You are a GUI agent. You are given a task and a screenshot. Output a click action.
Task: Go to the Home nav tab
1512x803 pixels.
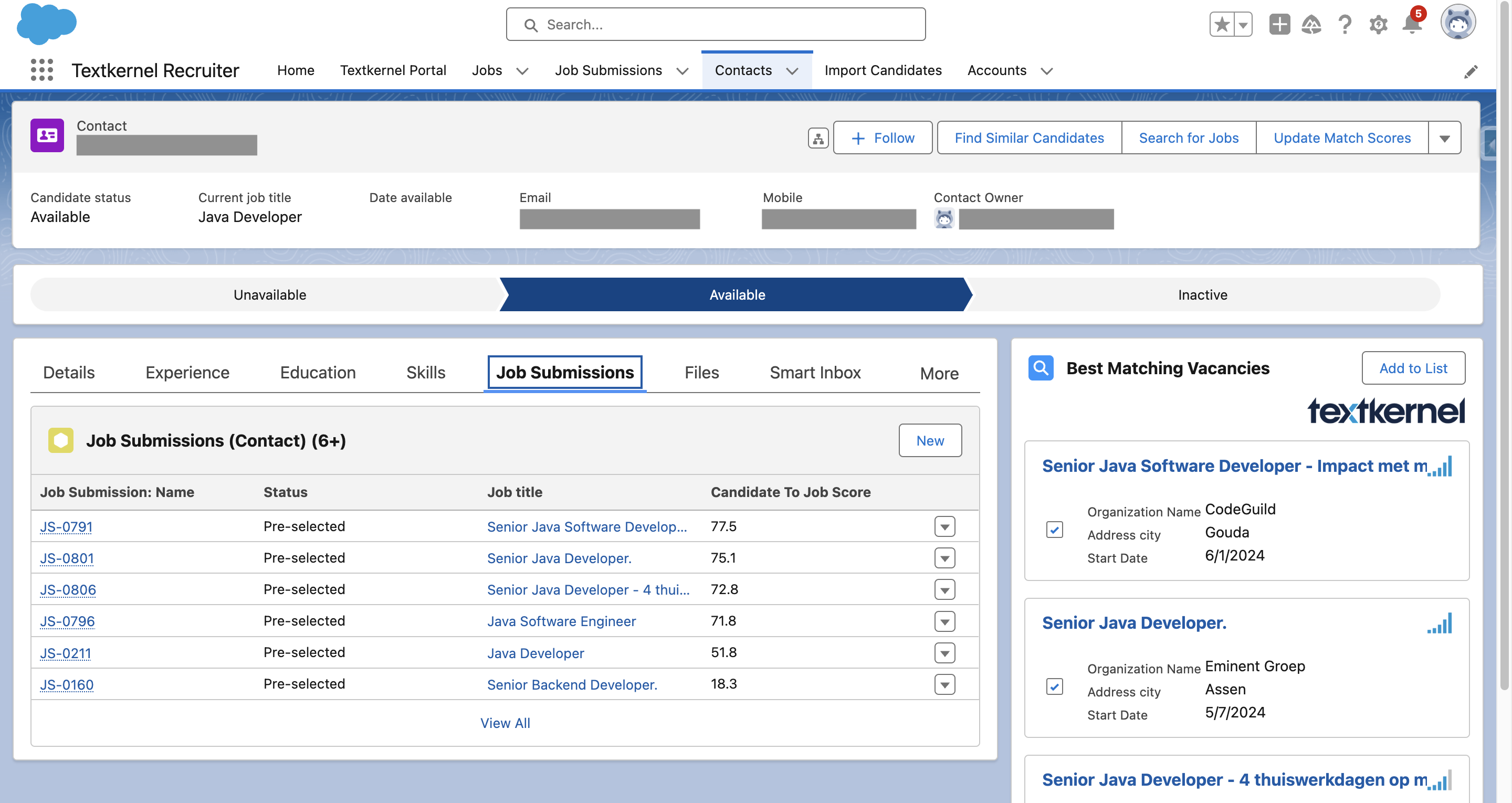pyautogui.click(x=296, y=70)
